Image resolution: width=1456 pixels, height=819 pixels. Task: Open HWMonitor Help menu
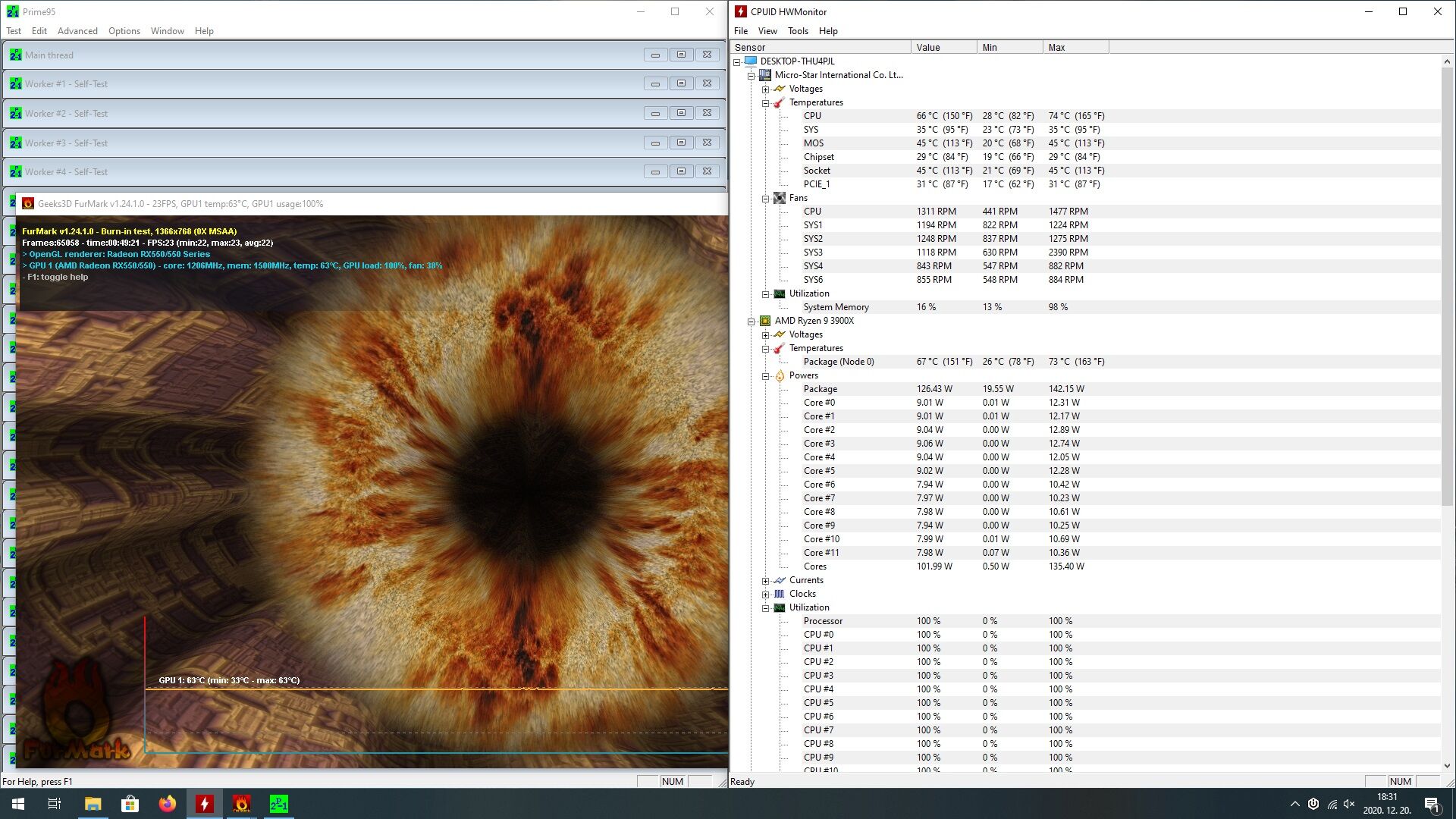[x=828, y=31]
